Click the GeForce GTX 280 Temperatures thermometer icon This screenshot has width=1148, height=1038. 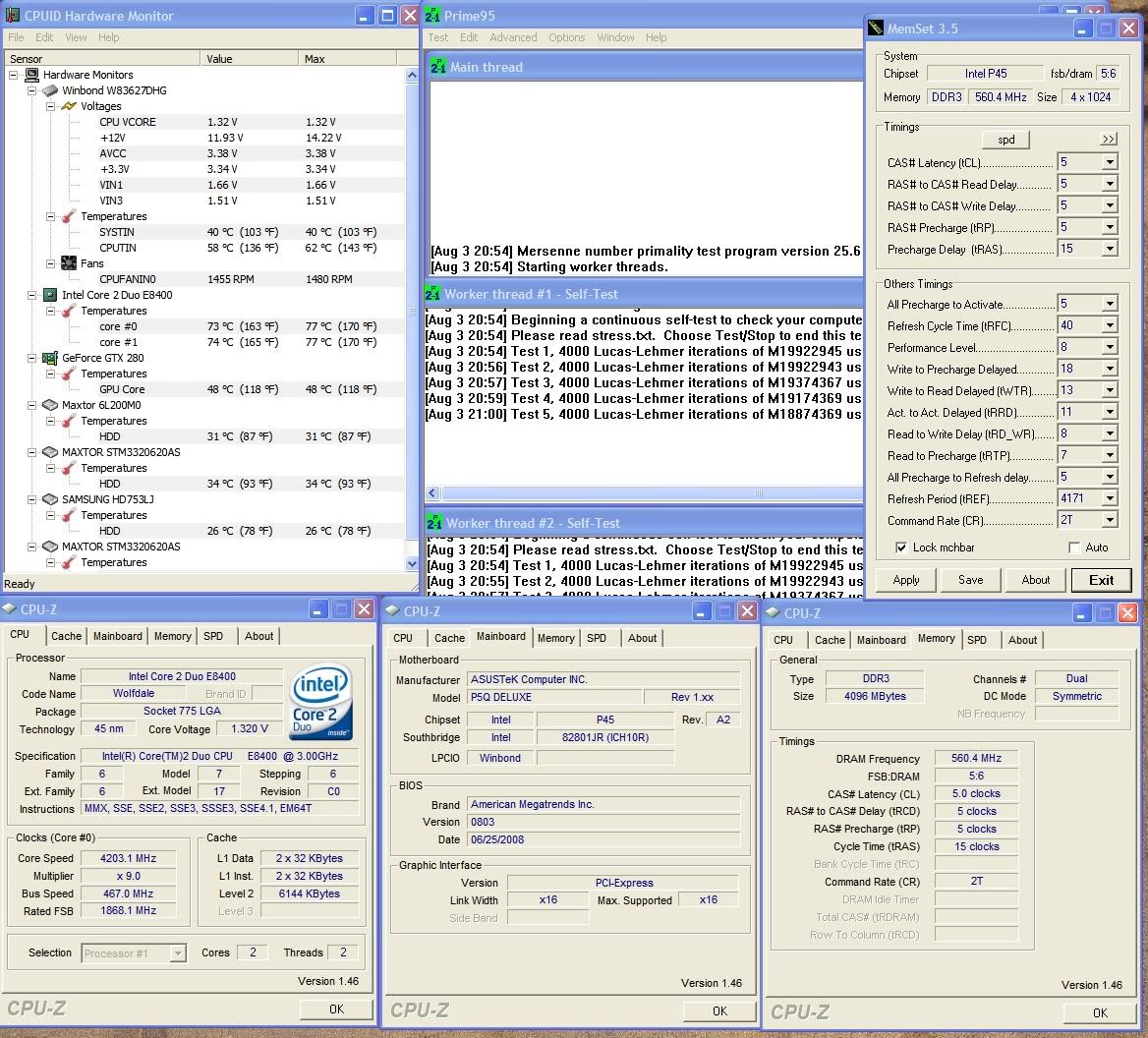[x=69, y=375]
